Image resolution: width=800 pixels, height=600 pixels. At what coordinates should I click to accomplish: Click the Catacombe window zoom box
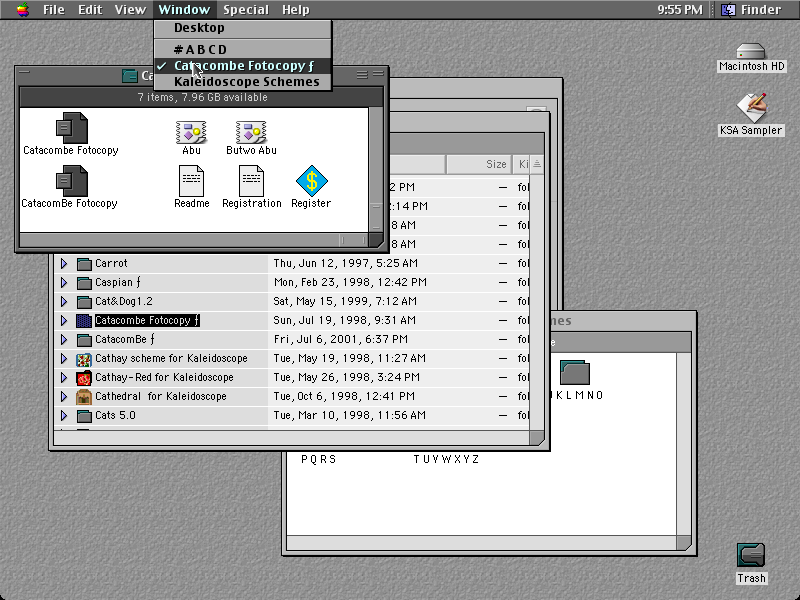[x=362, y=74]
